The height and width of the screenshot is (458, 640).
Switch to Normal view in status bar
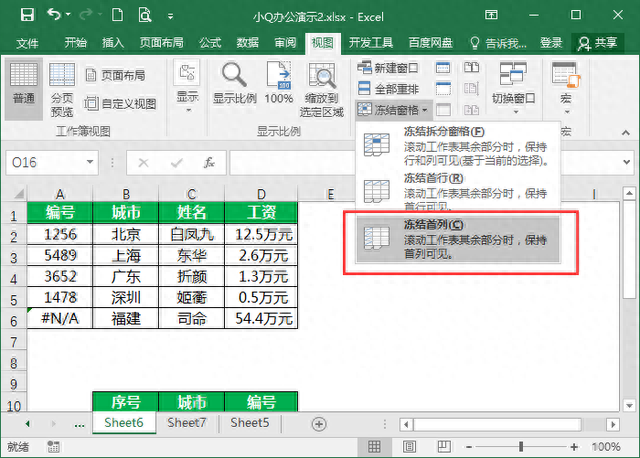374,447
